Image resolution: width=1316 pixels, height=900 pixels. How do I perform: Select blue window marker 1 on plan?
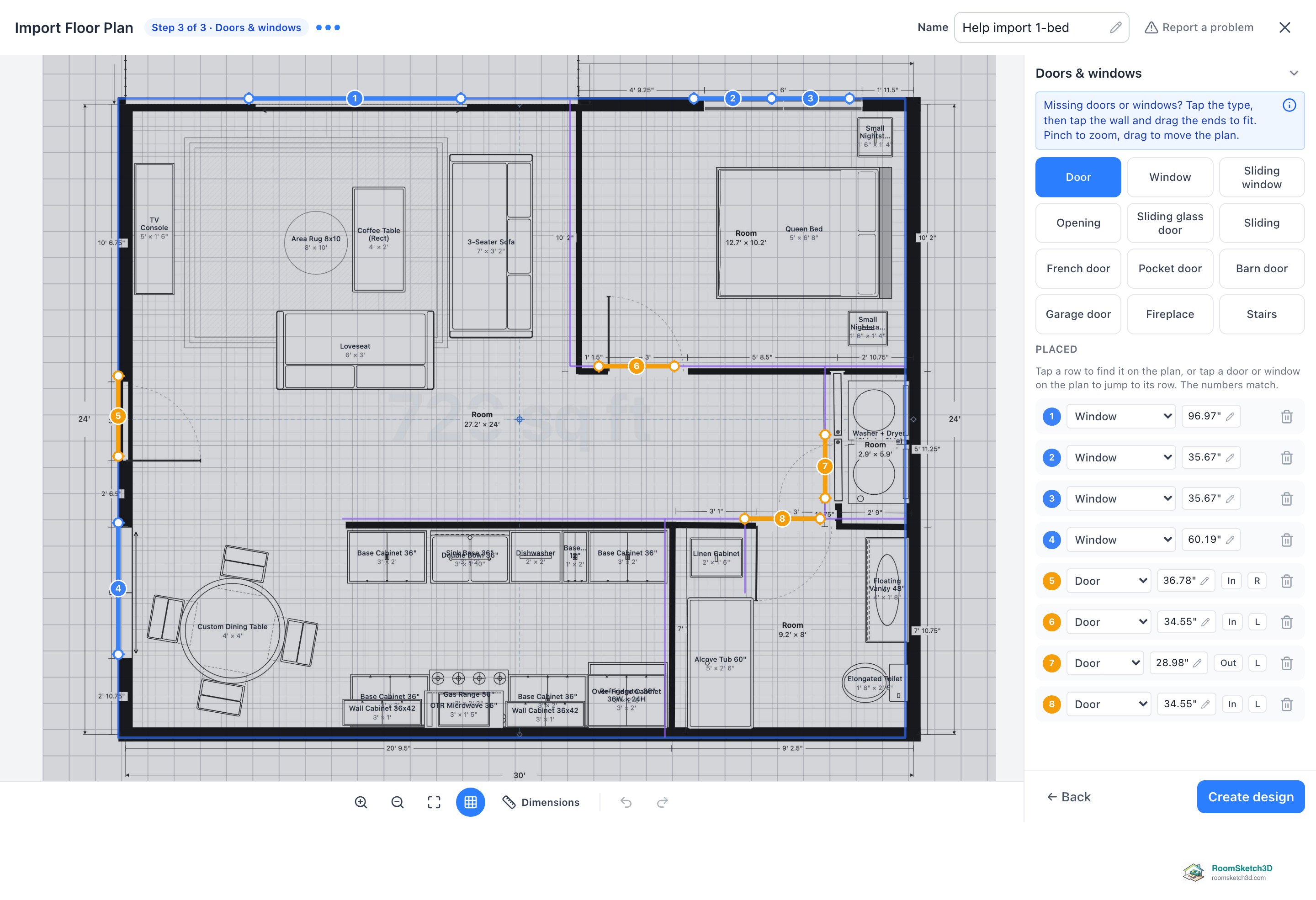[355, 99]
